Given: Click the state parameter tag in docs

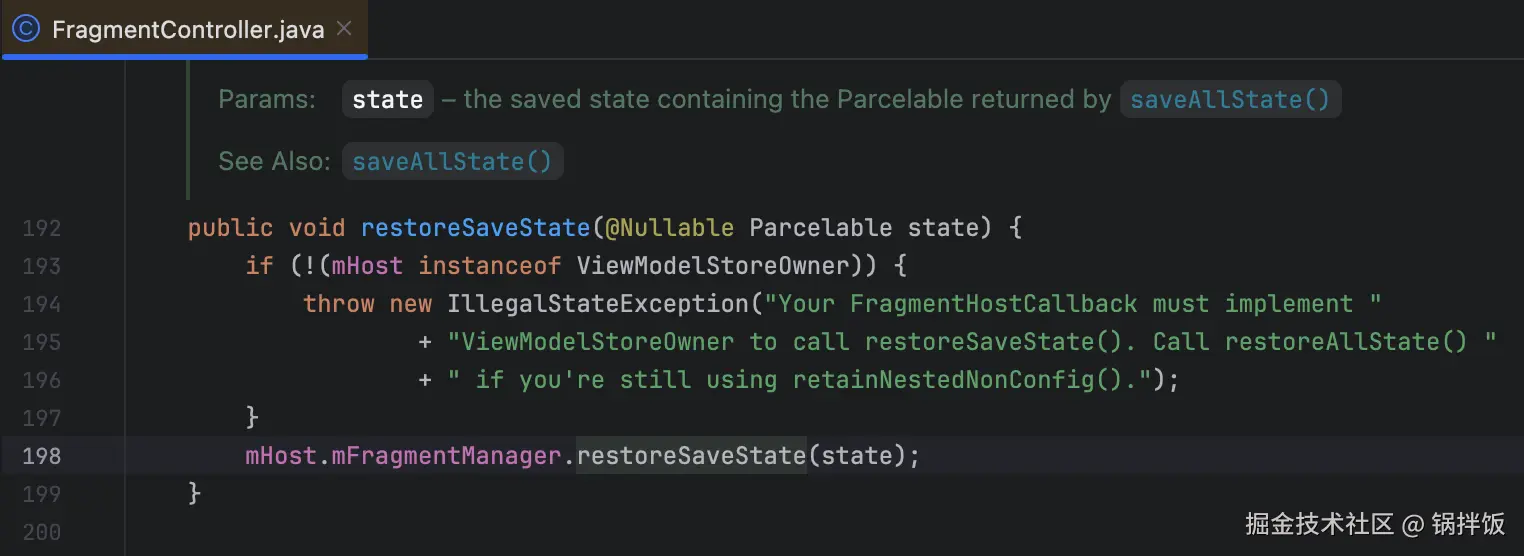Looking at the screenshot, I should click(388, 100).
